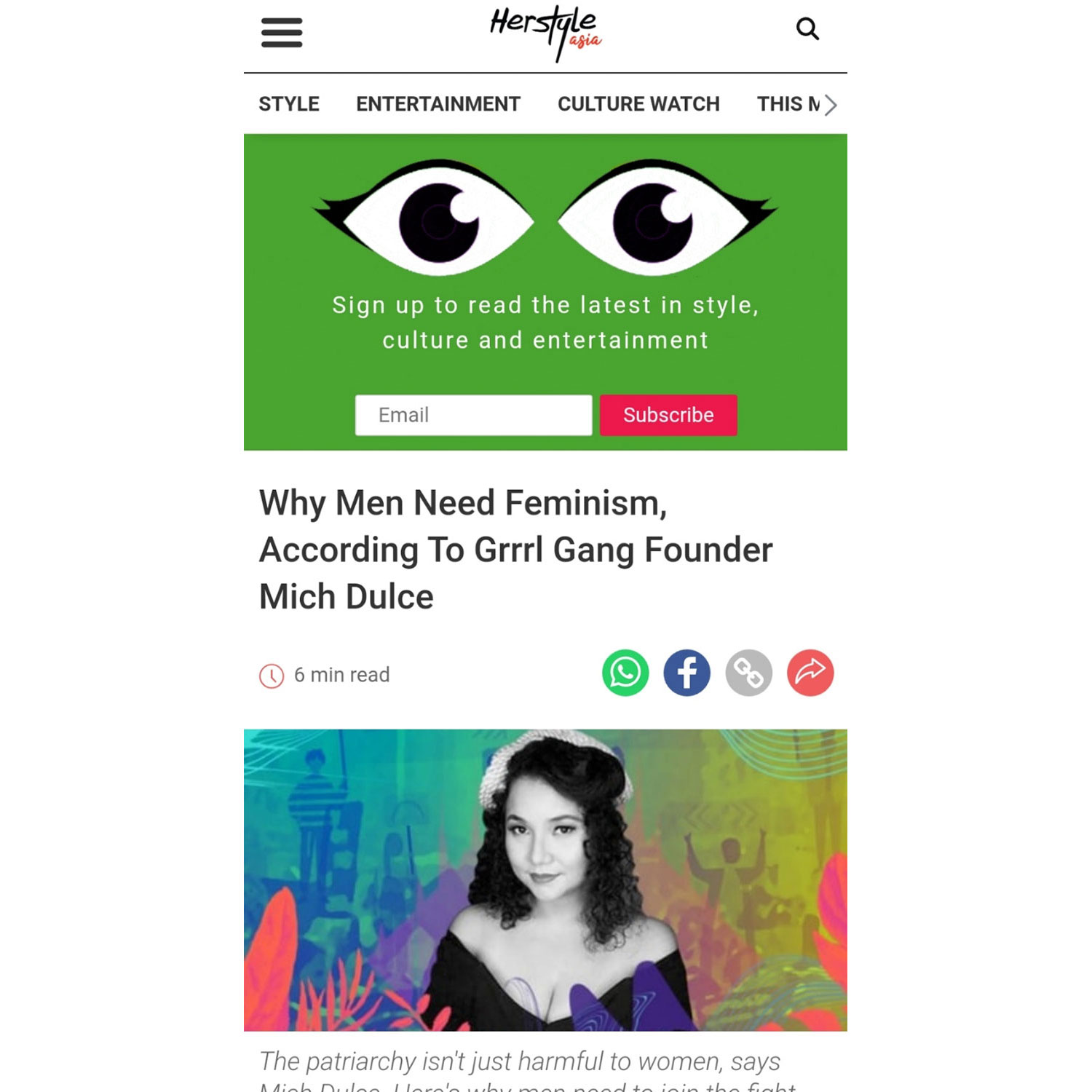This screenshot has width=1092, height=1092.
Task: Click the clock icon beside read time
Action: [x=272, y=676]
